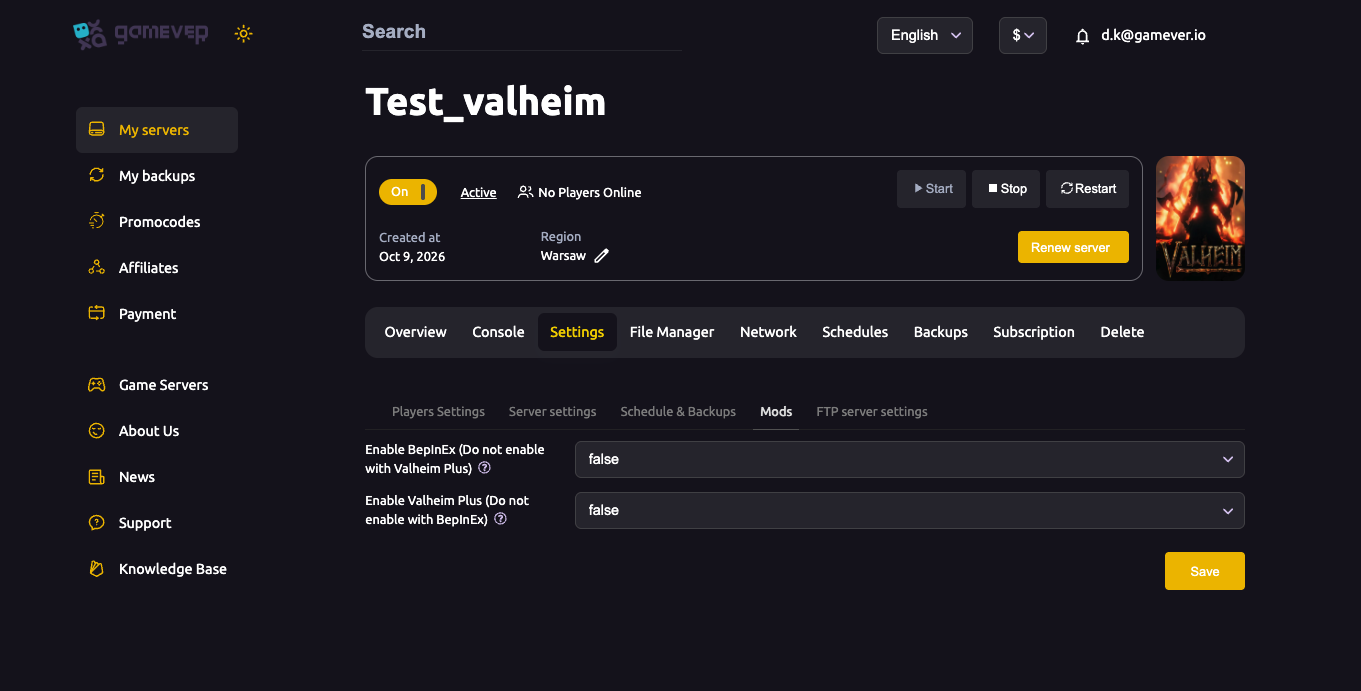Click the My backups sync icon
The width and height of the screenshot is (1361, 691).
tap(97, 175)
